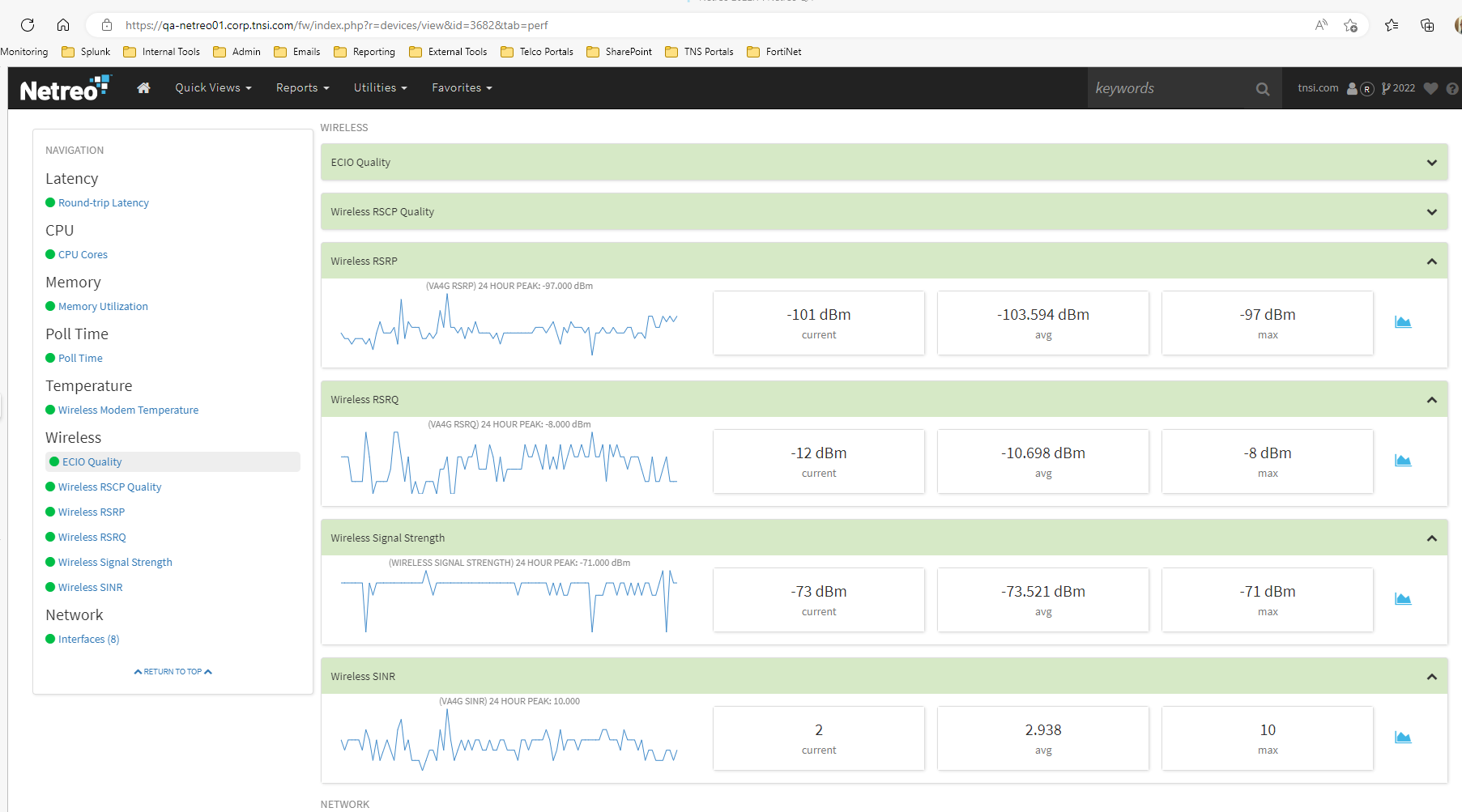Click the 2022 version branch icon
The image size is (1462, 812).
point(1398,88)
